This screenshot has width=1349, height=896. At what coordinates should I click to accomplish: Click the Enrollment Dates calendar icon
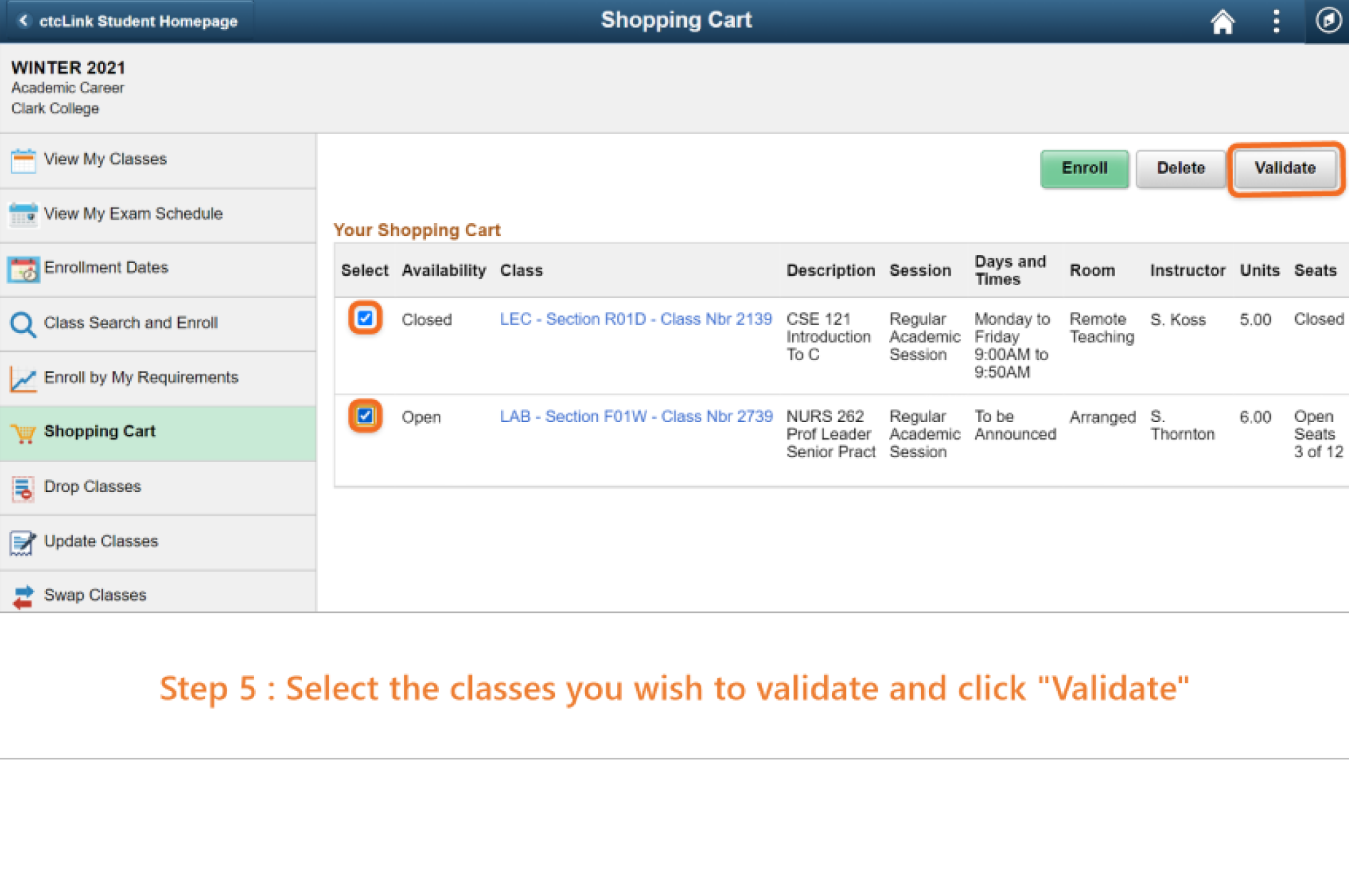(x=23, y=269)
